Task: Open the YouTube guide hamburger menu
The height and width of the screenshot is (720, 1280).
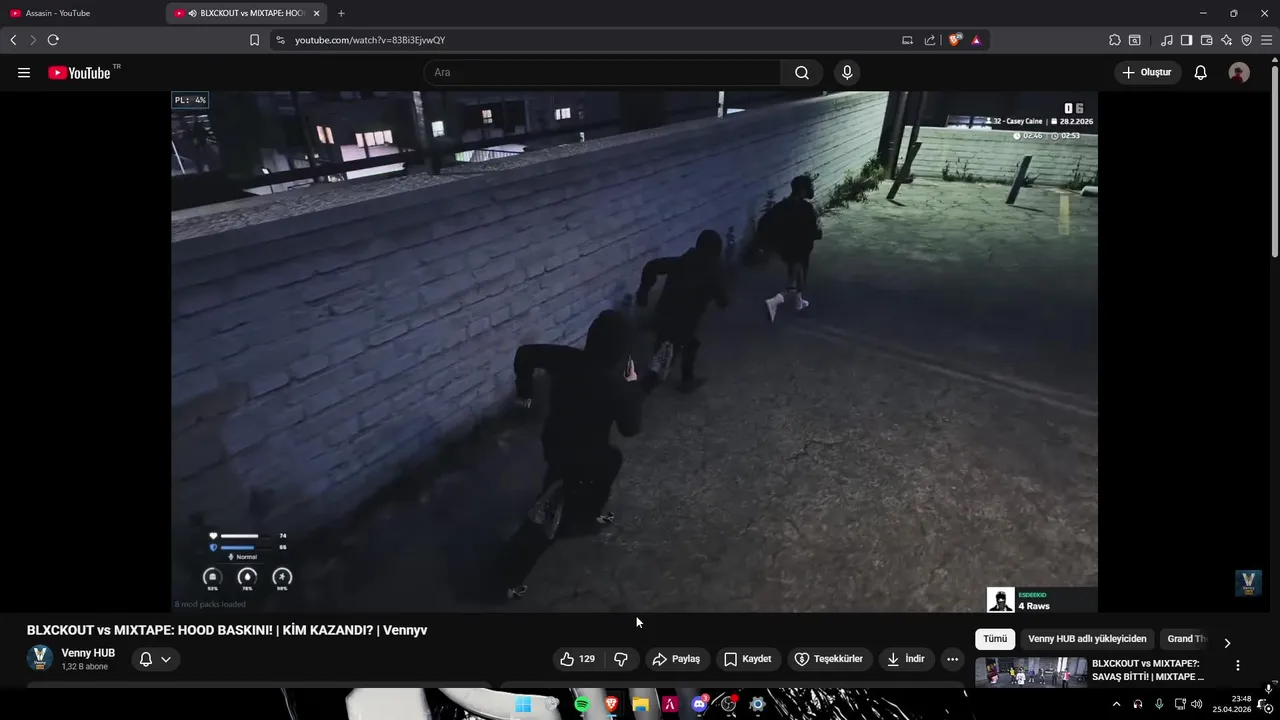Action: pyautogui.click(x=24, y=73)
